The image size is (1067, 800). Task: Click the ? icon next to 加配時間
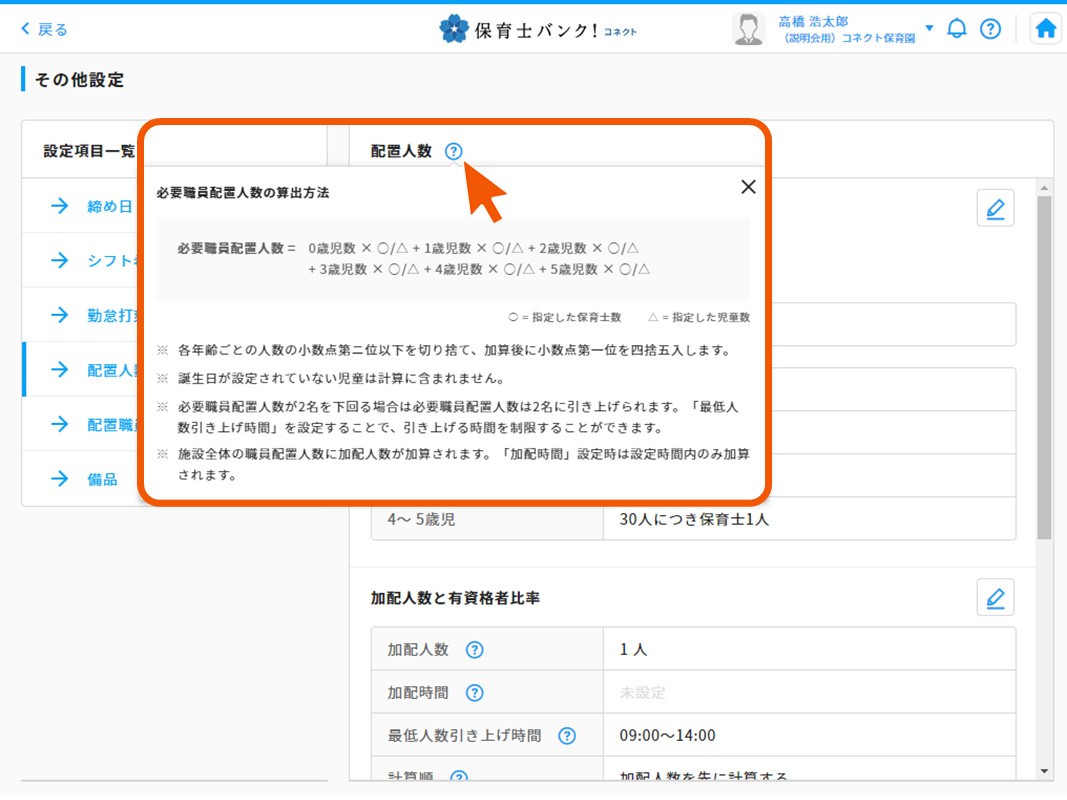[x=474, y=692]
